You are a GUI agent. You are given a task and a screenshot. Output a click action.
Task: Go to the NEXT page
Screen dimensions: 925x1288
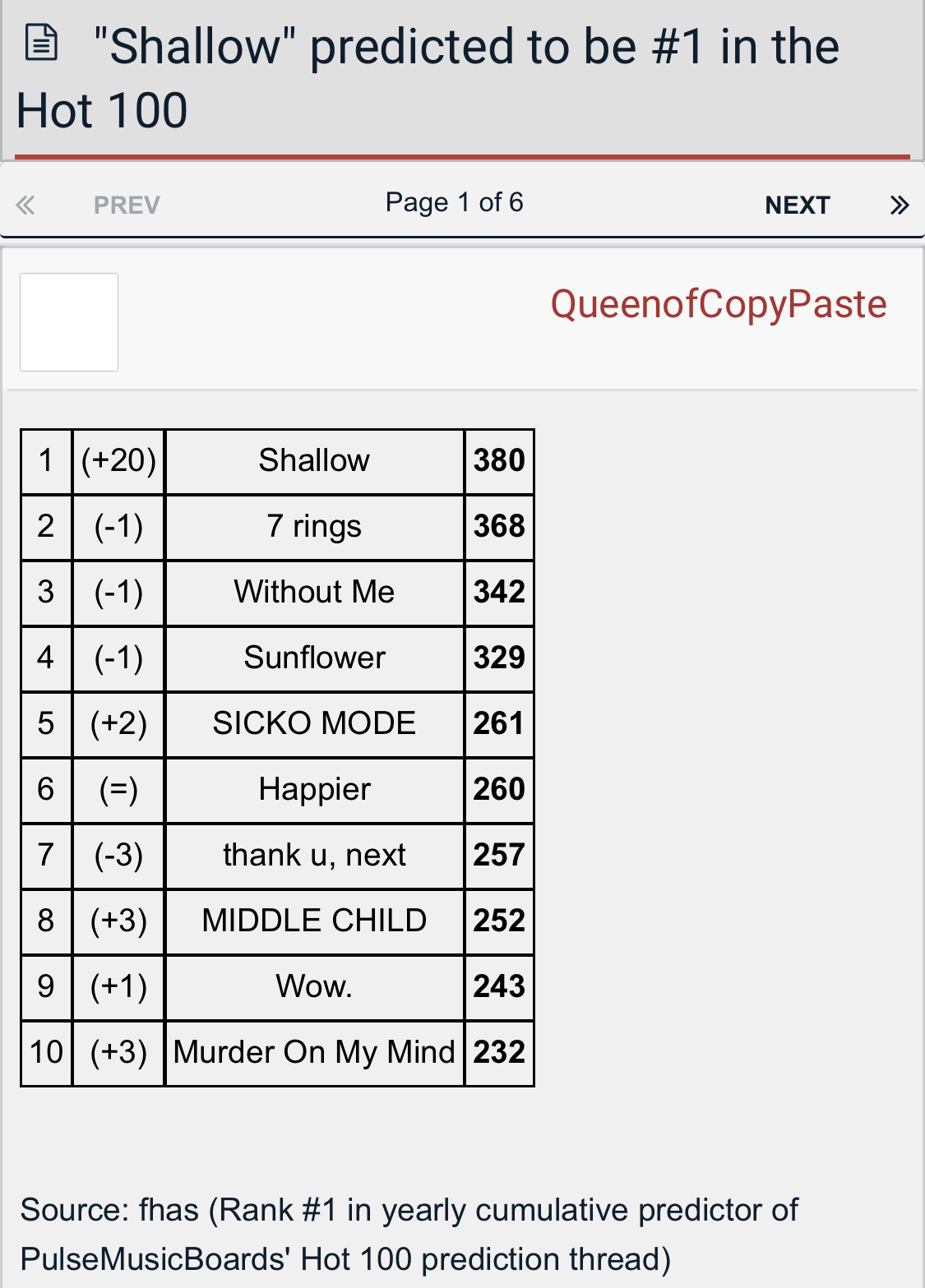coord(797,205)
